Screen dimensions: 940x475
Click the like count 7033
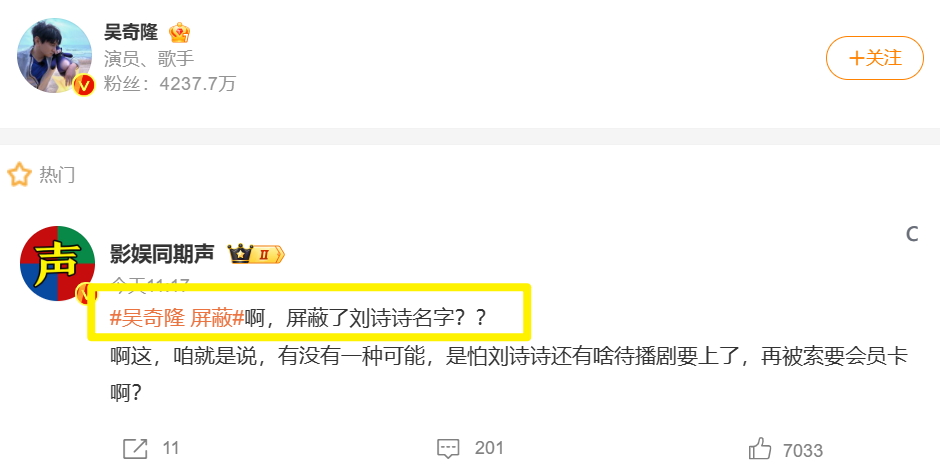pyautogui.click(x=803, y=450)
